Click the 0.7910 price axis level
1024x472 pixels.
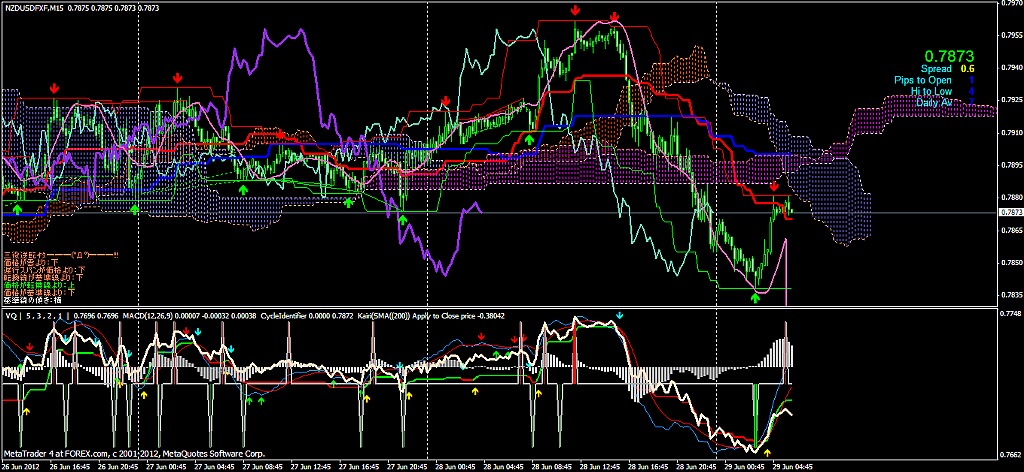pos(1011,133)
